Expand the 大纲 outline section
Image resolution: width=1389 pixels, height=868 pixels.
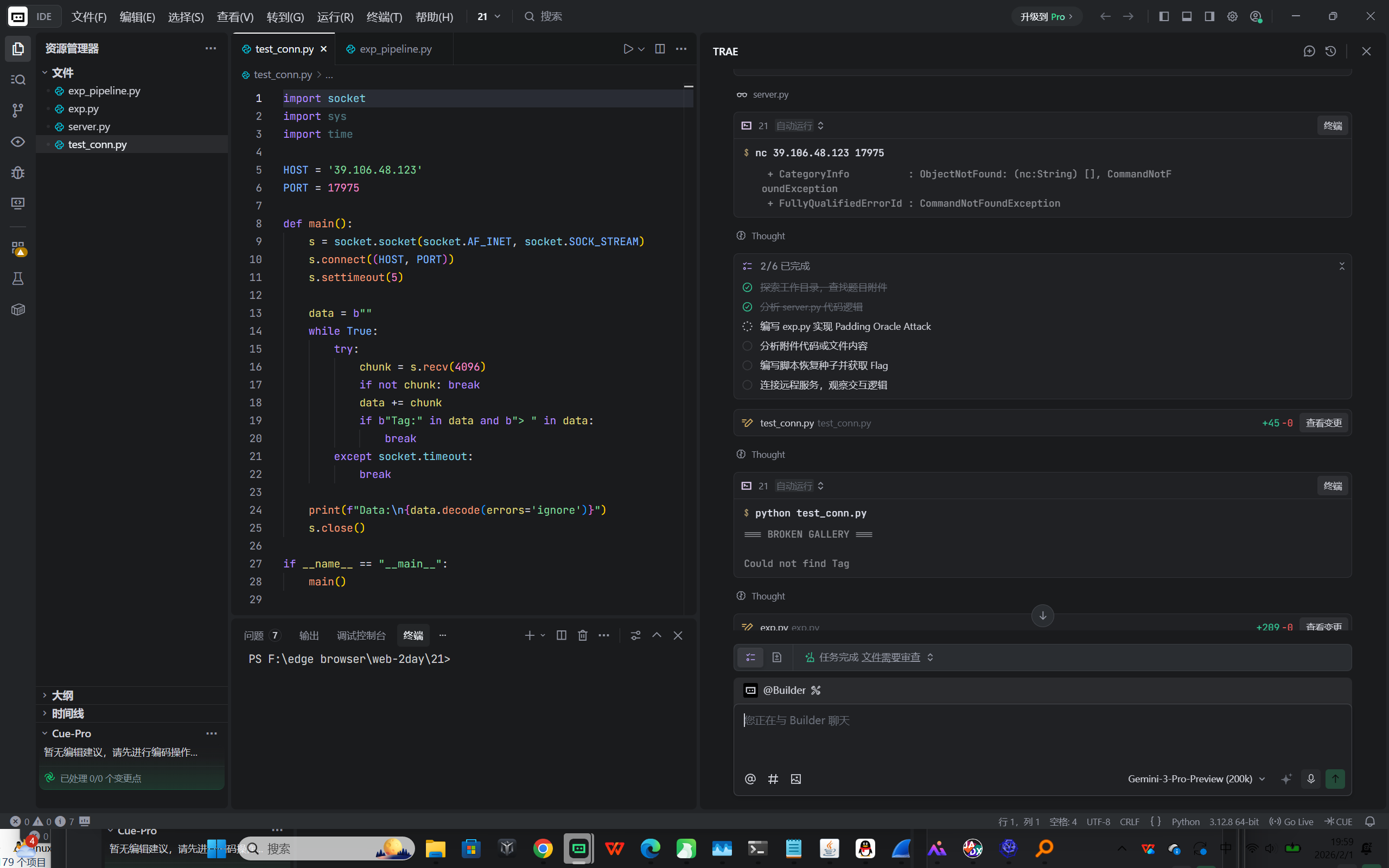coord(62,695)
